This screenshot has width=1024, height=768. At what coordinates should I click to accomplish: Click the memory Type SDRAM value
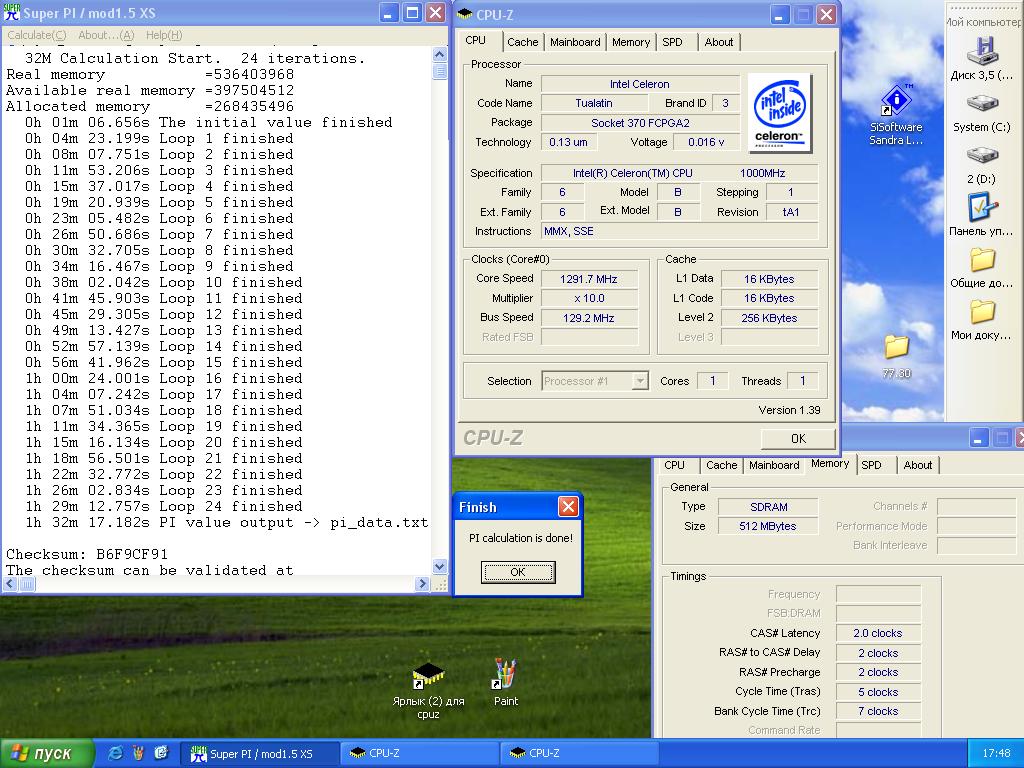[x=769, y=507]
